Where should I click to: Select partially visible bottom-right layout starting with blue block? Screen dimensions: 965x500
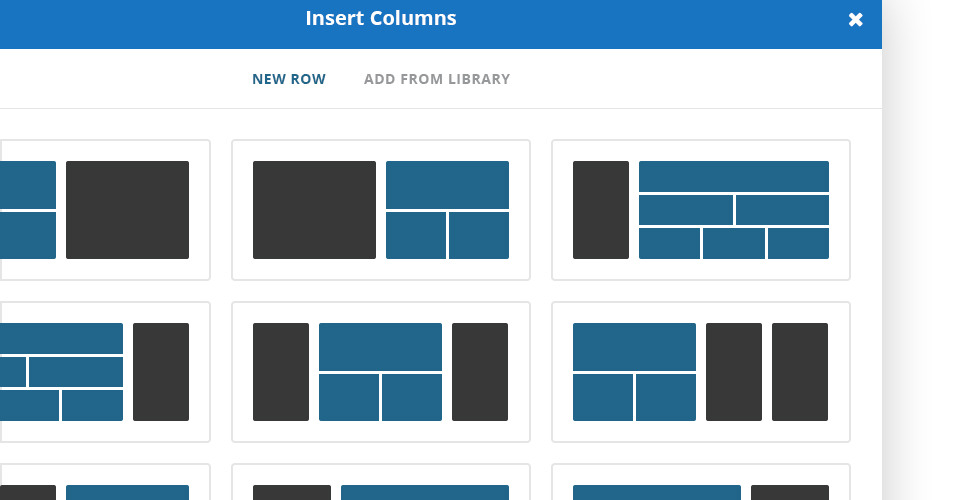(701, 483)
